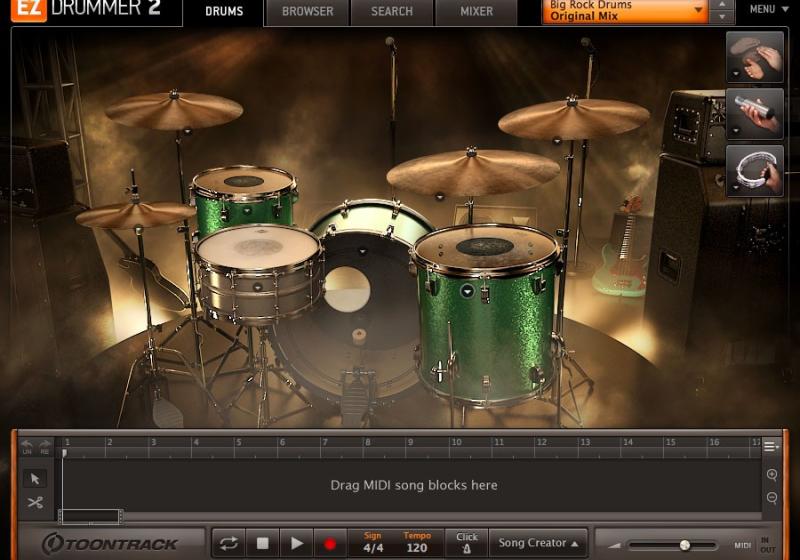Click the master volume slider knob
Screen dimensions: 800x560
685,545
